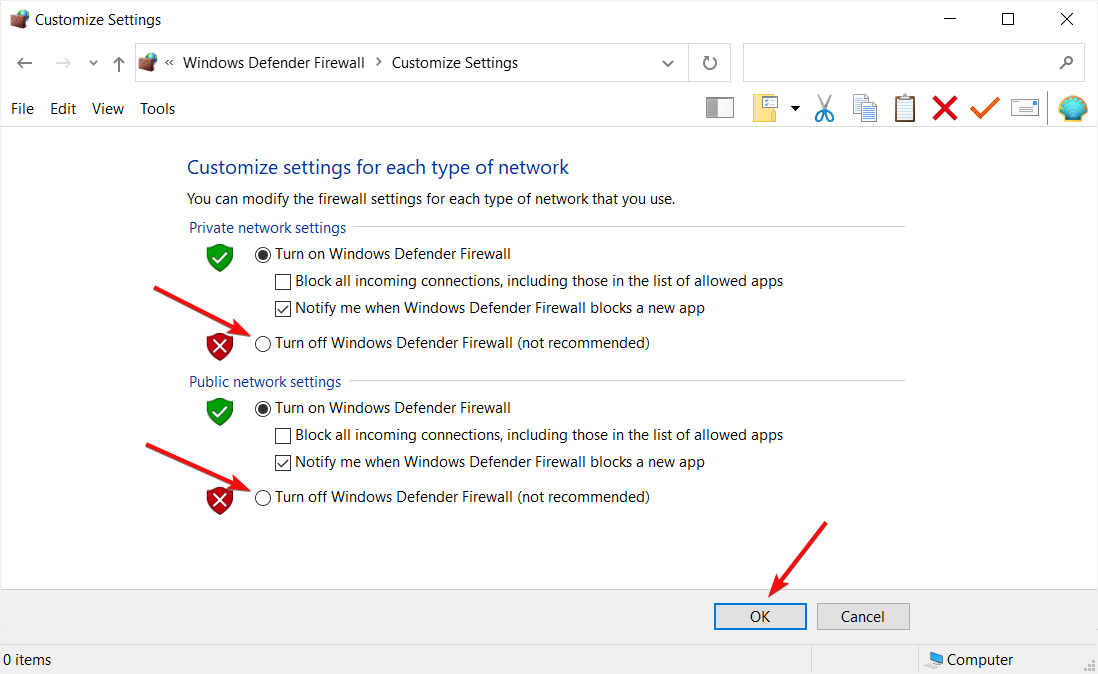
Task: Uncheck Notify me option under Public network
Action: click(283, 463)
